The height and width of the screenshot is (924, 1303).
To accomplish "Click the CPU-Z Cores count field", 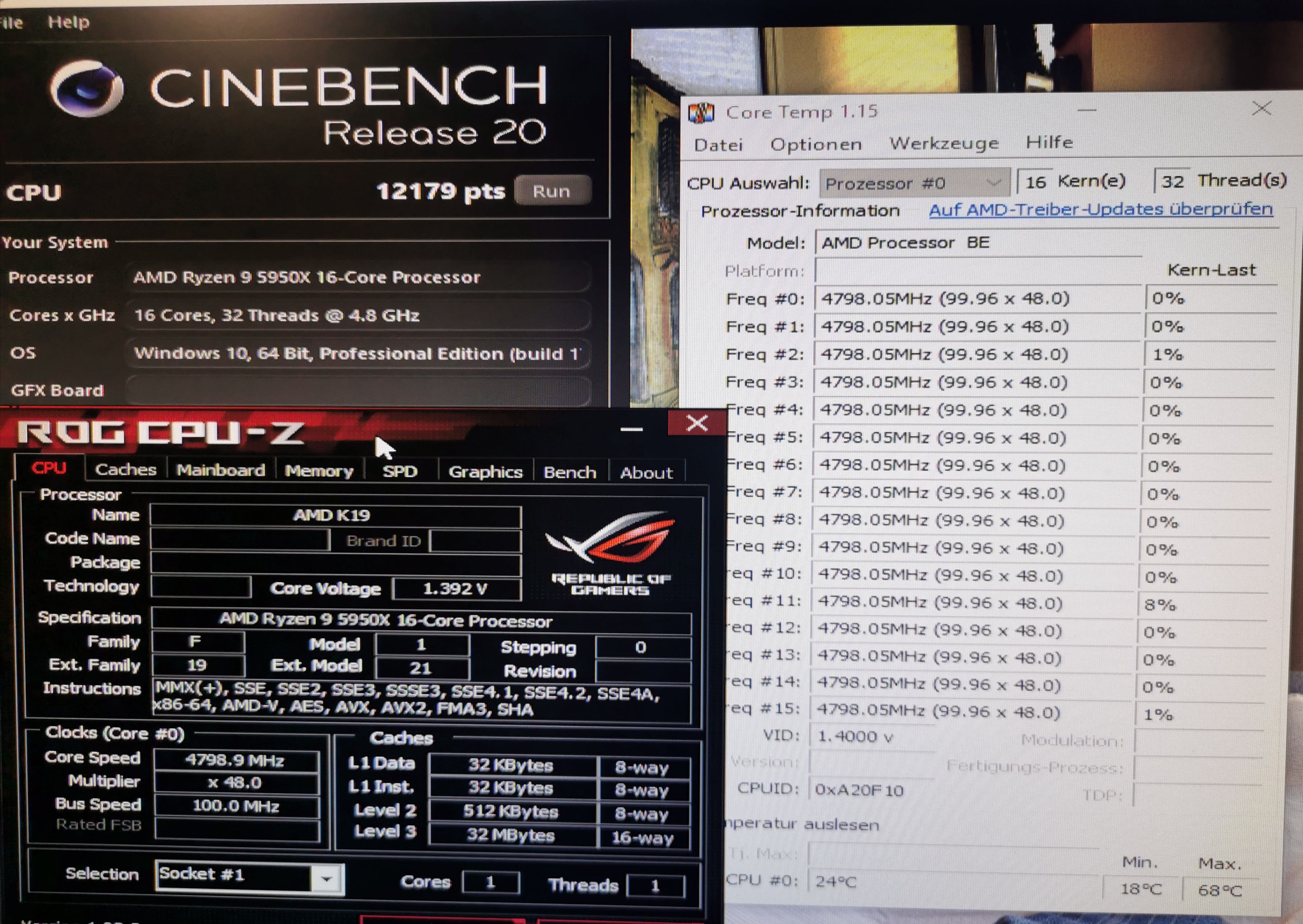I will point(491,883).
